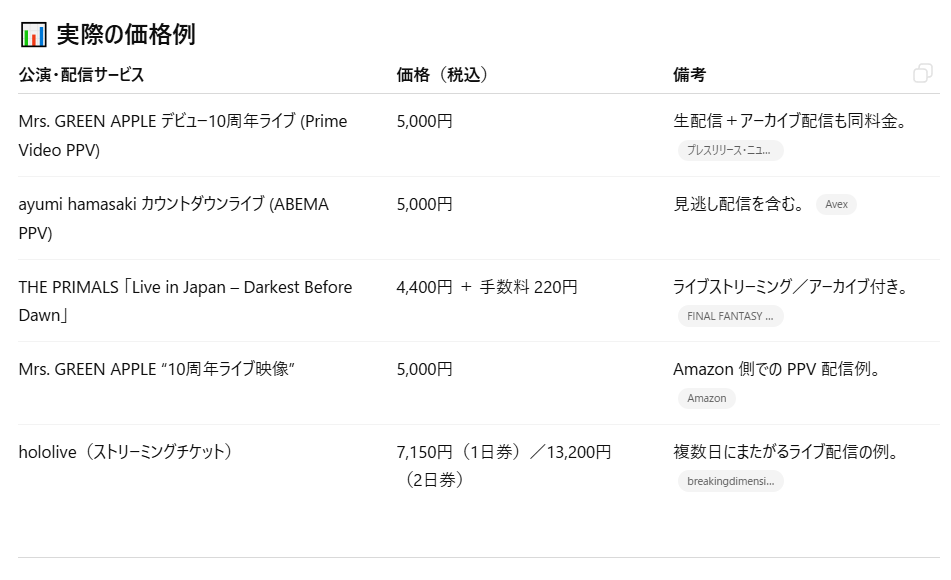951x580 pixels.
Task: Open the Amazon source chip
Action: 706,398
